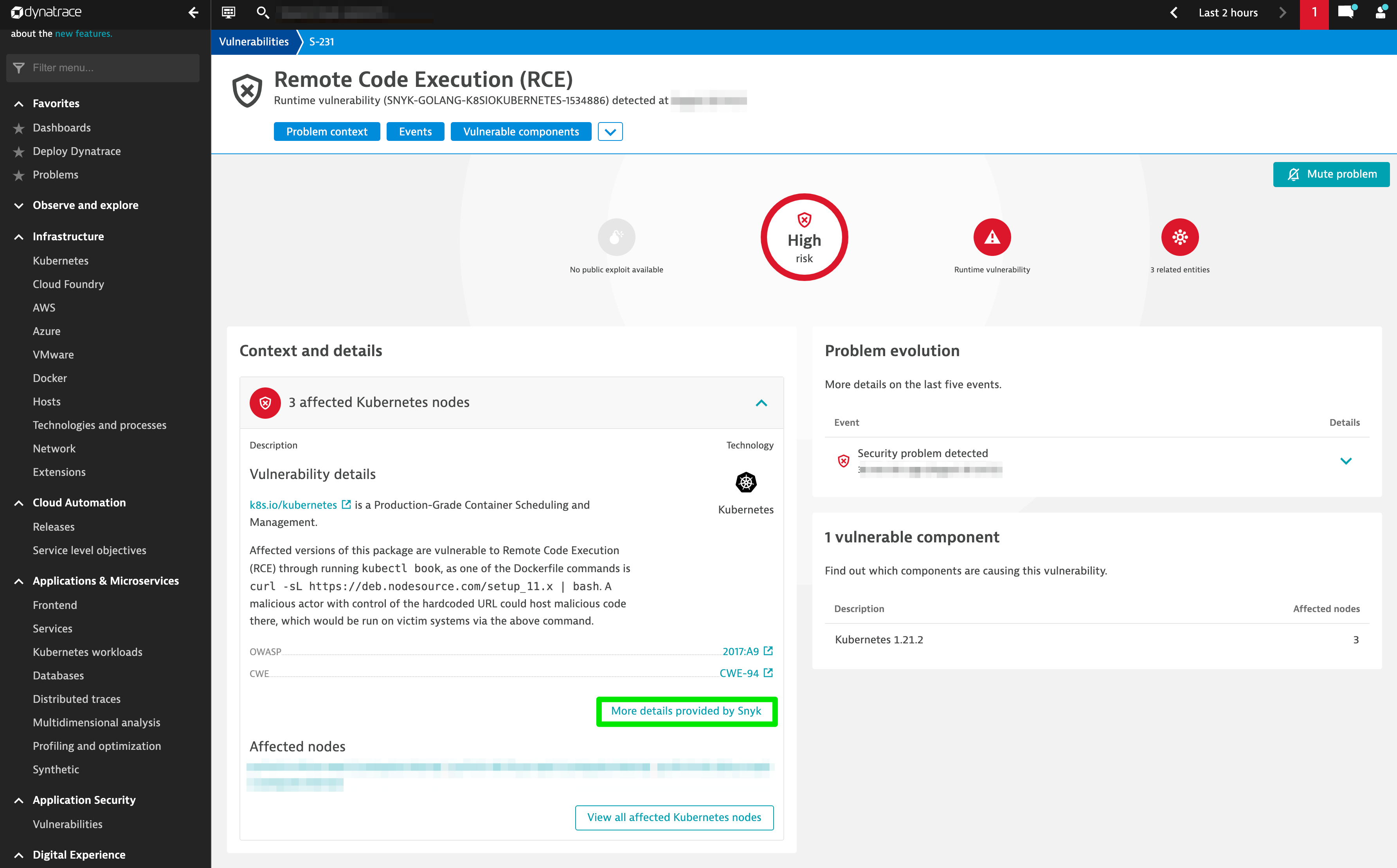The width and height of the screenshot is (1397, 868).
Task: Collapse the 3 affected Kubernetes nodes panel
Action: coord(761,403)
